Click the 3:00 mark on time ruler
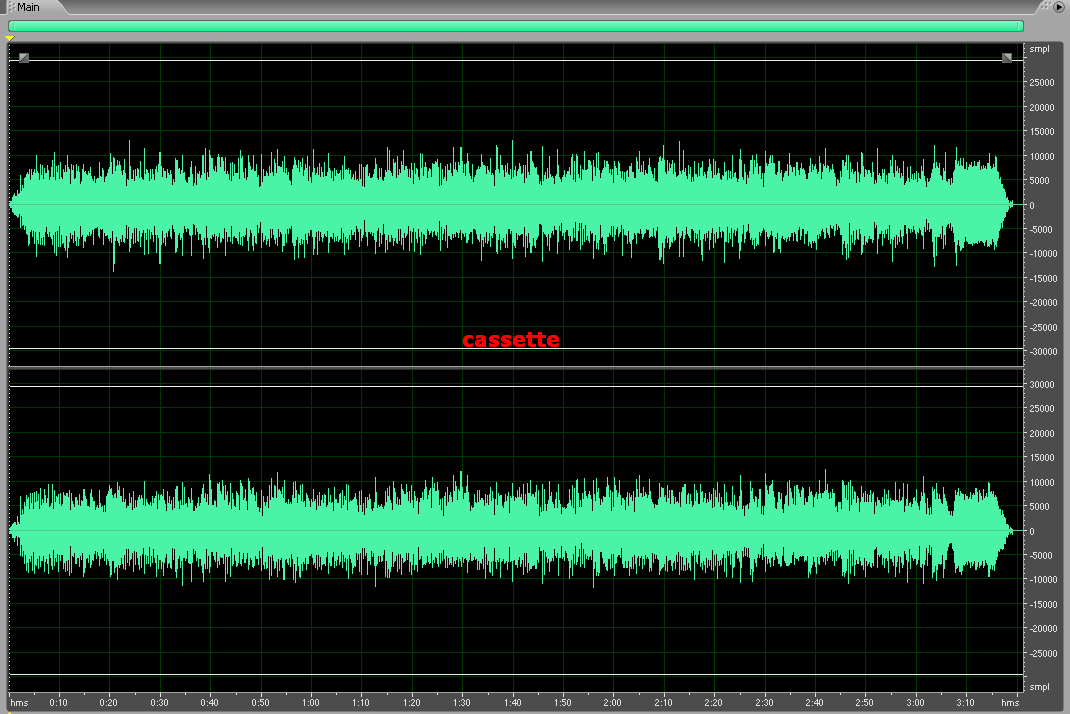Viewport: 1070px width, 714px height. (915, 702)
